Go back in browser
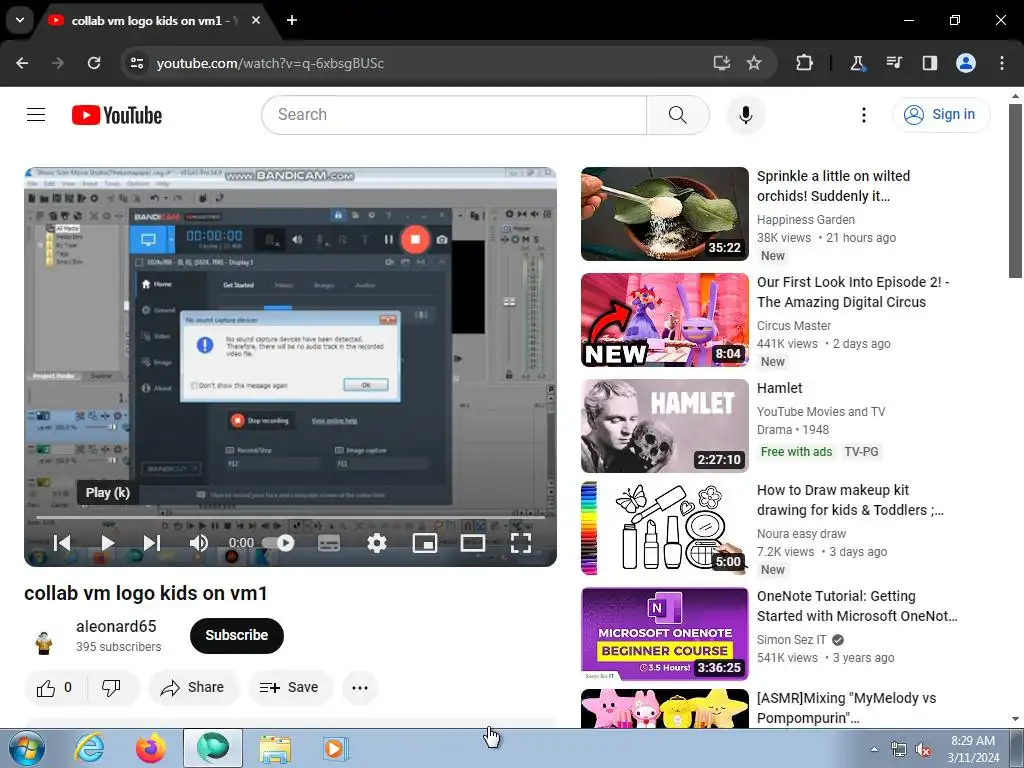 pyautogui.click(x=22, y=63)
